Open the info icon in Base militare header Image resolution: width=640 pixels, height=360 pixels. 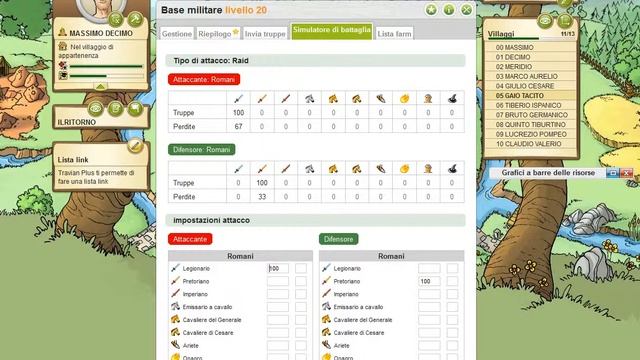449,10
